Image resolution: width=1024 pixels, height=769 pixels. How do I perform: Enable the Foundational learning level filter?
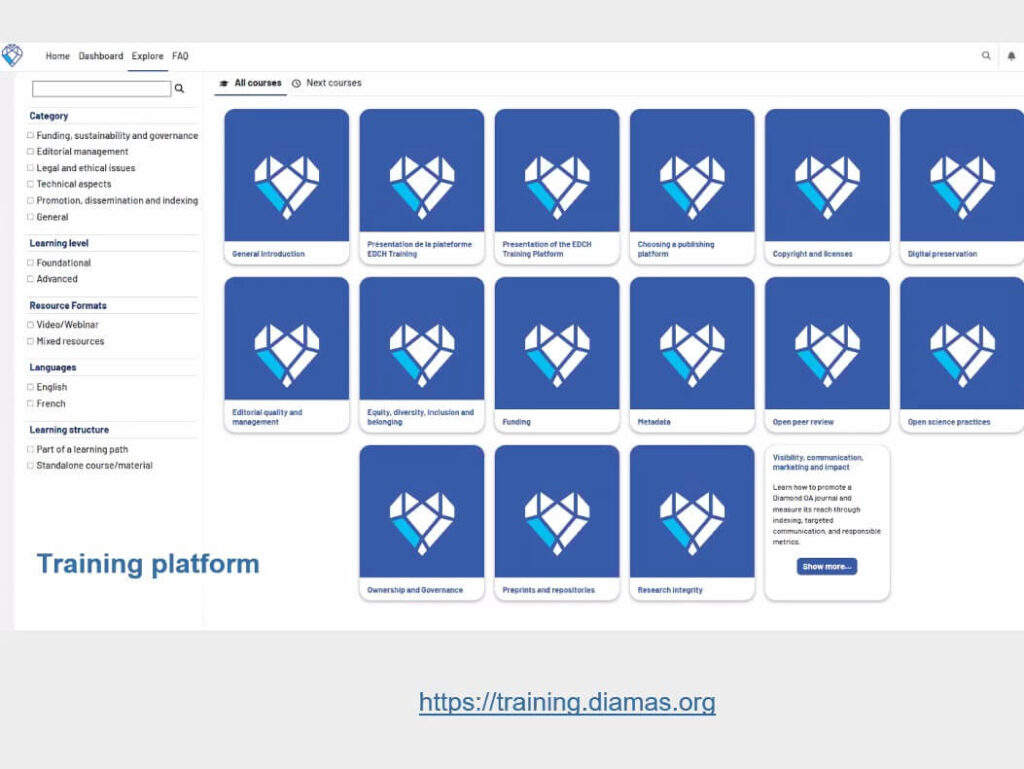pyautogui.click(x=30, y=262)
